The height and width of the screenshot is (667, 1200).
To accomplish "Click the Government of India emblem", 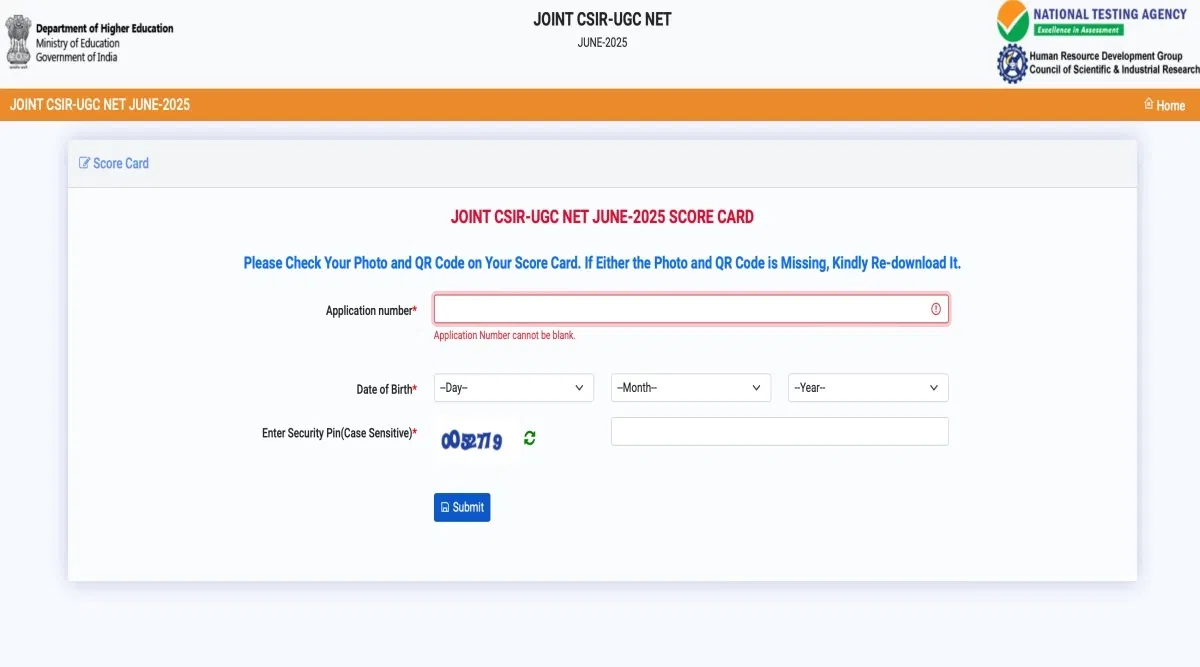I will point(17,42).
